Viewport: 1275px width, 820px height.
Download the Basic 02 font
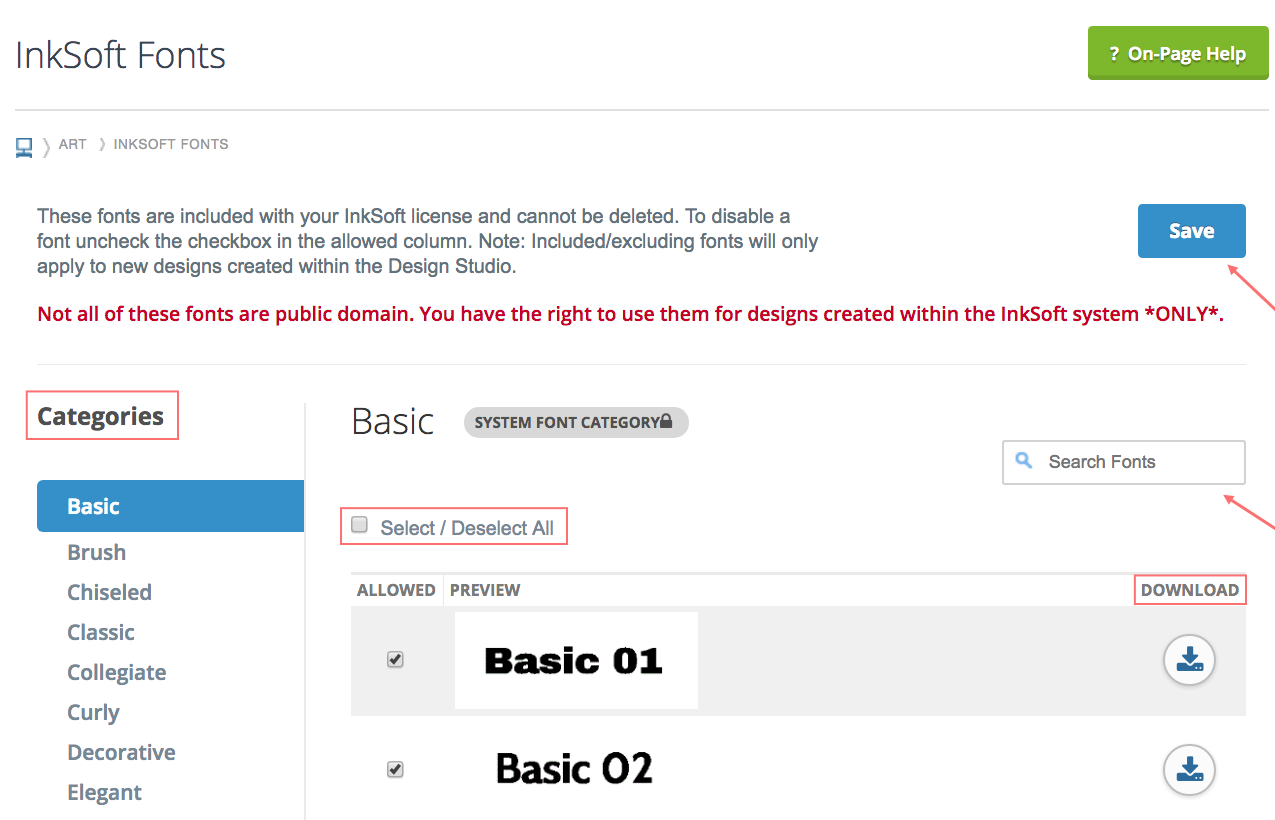(1189, 770)
